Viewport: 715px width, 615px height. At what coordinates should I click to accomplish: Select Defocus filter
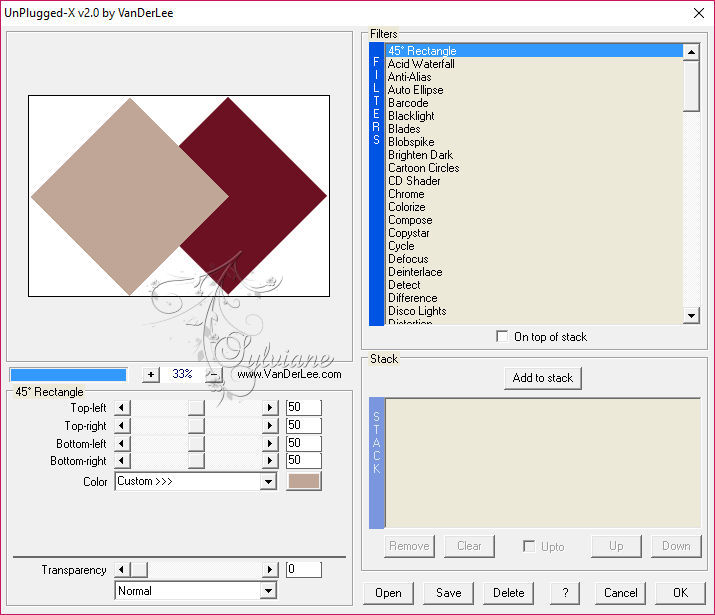pyautogui.click(x=534, y=258)
